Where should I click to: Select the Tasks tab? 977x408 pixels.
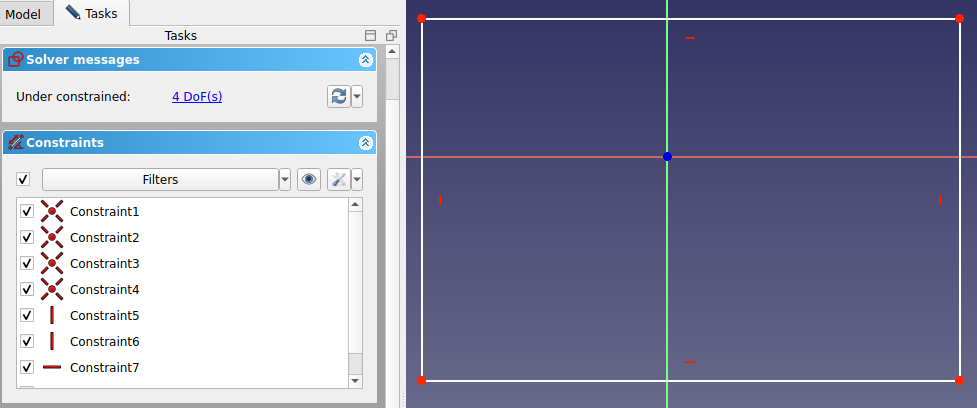[91, 13]
